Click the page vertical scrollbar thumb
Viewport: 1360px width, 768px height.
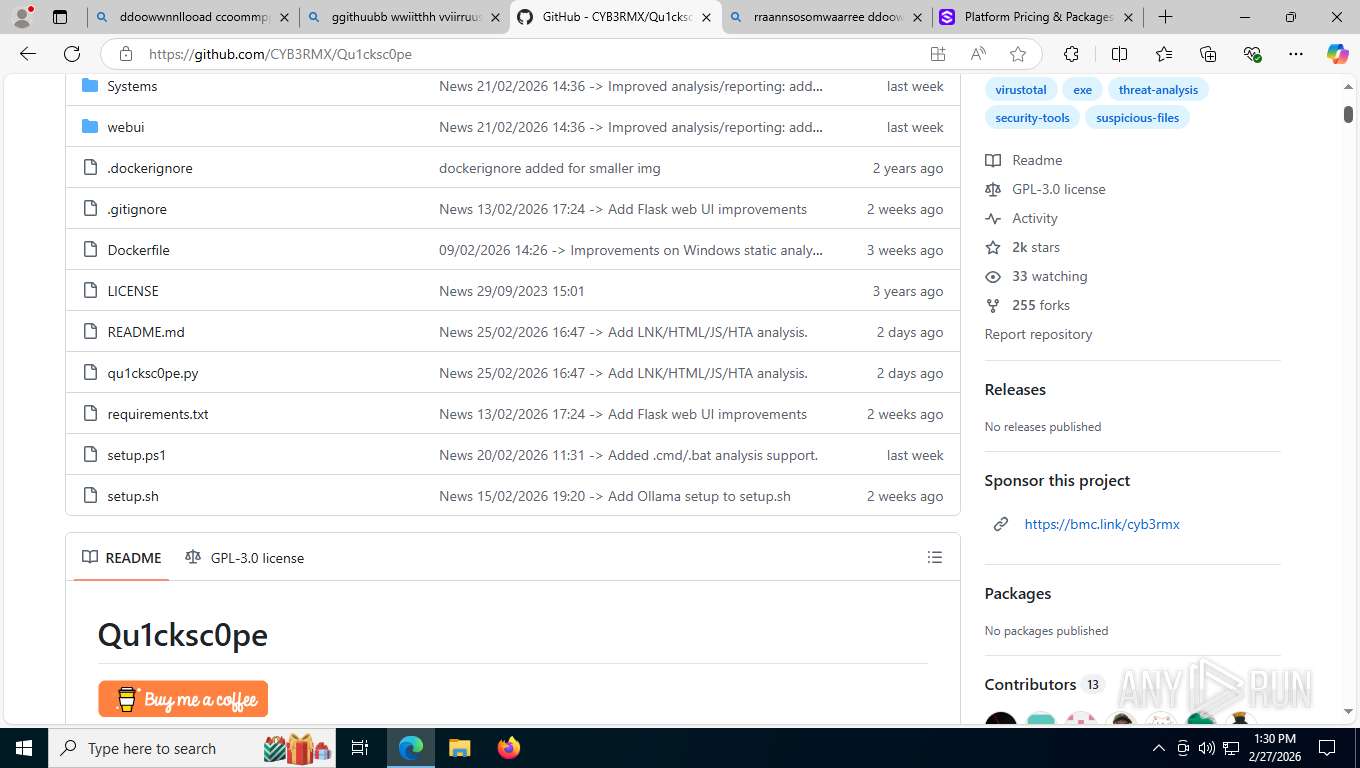pos(1348,115)
